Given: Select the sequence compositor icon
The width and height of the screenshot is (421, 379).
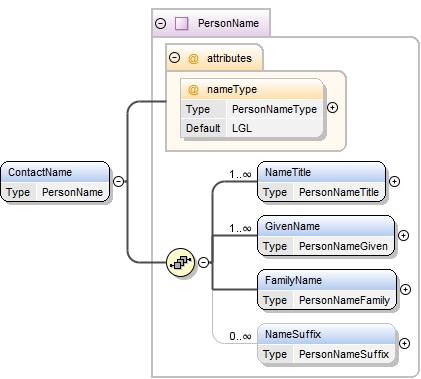Looking at the screenshot, I should pyautogui.click(x=180, y=263).
